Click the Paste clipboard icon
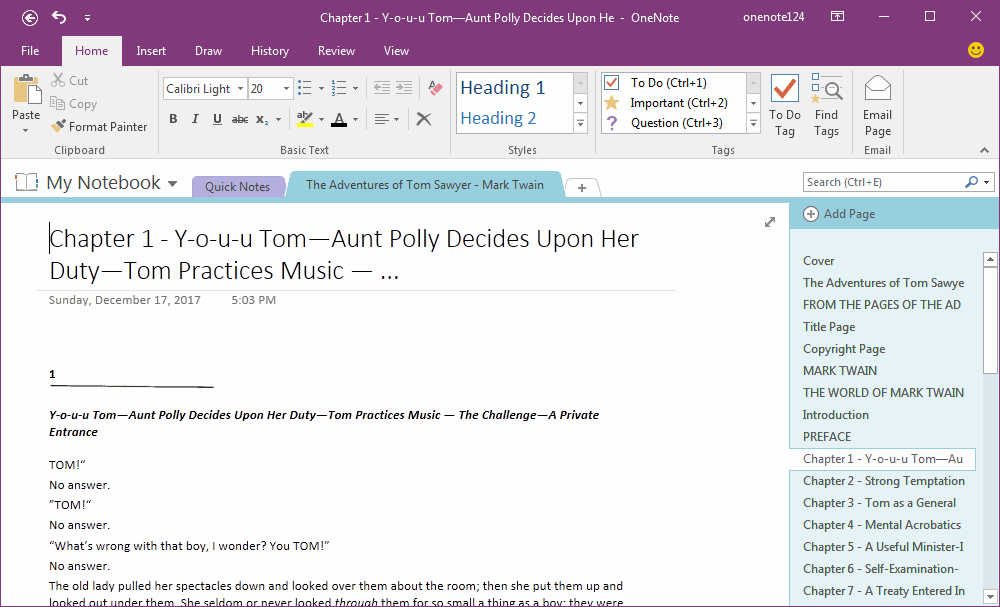The image size is (1000, 607). pyautogui.click(x=27, y=89)
